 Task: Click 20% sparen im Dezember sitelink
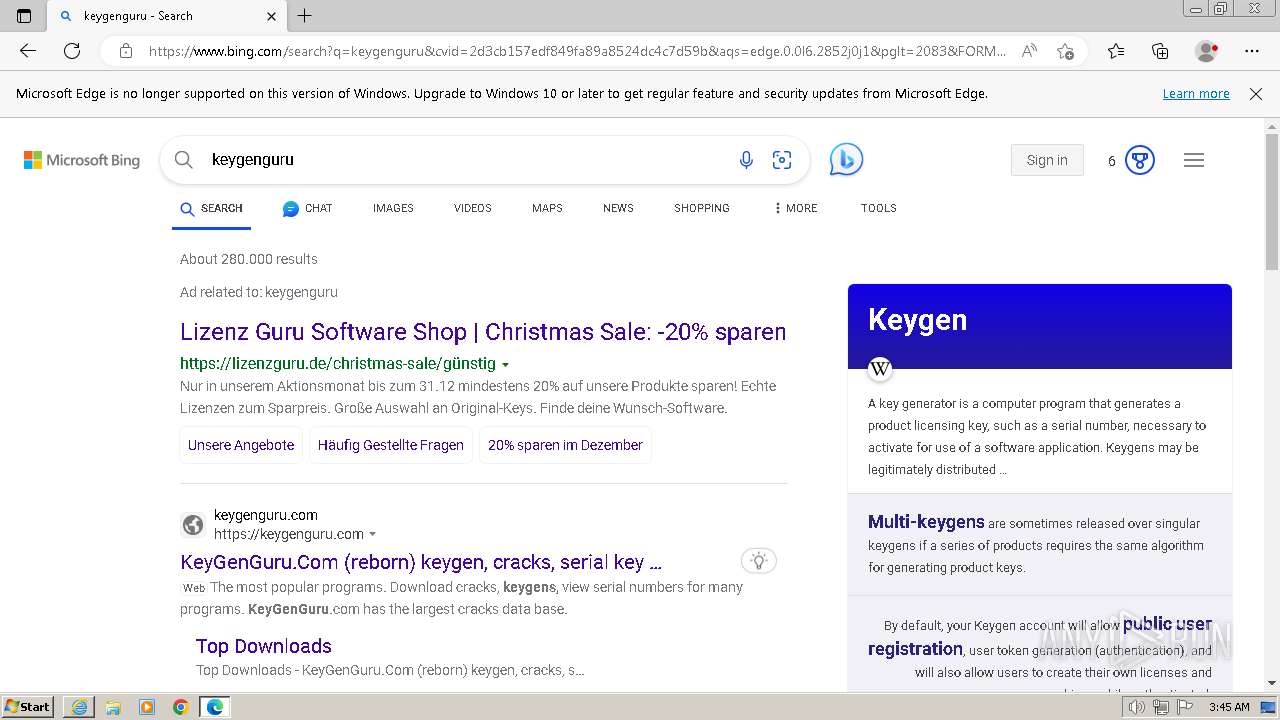click(565, 445)
